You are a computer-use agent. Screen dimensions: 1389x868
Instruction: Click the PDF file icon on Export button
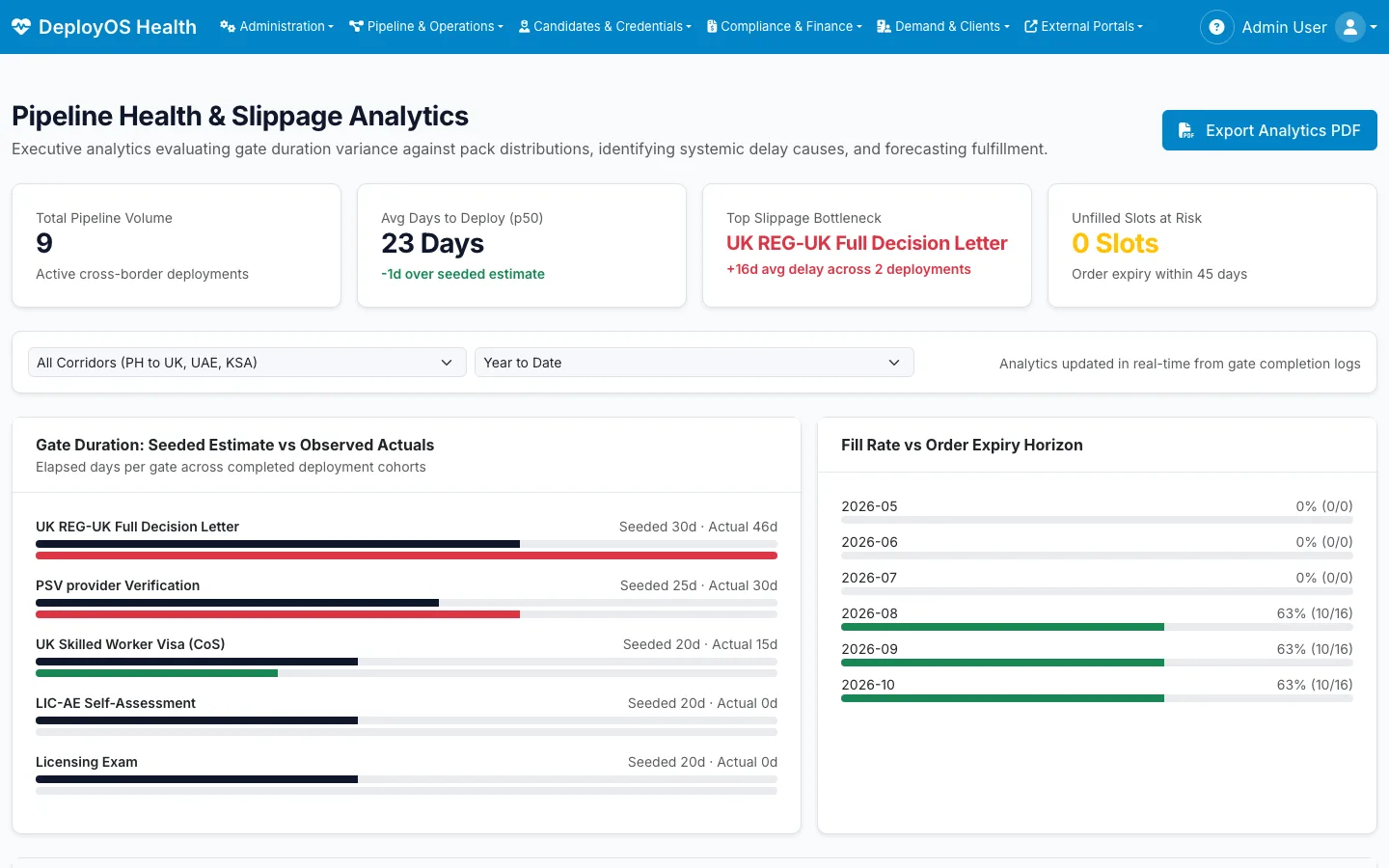1186,130
